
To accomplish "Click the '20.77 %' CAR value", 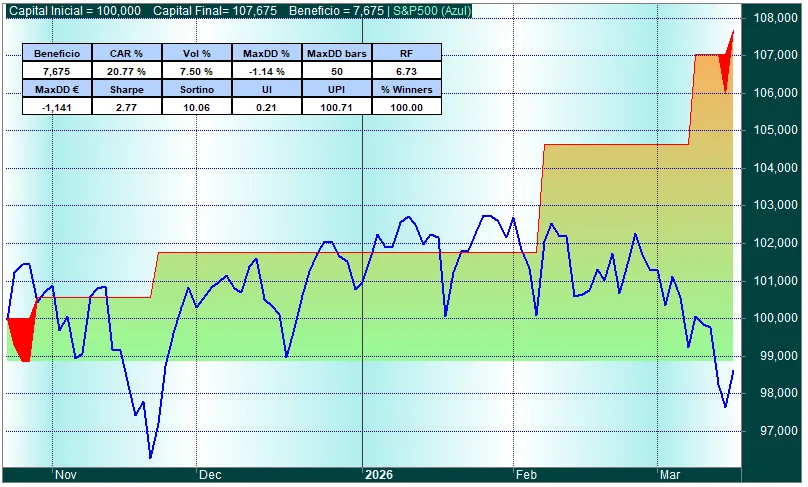I will 127,71.
